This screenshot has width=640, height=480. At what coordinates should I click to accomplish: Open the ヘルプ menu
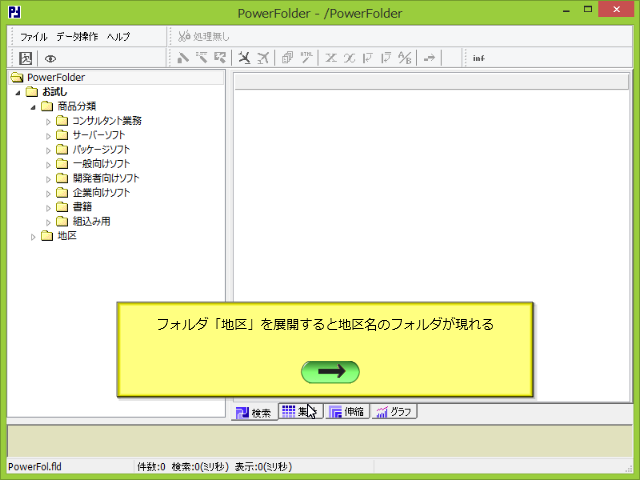point(118,37)
